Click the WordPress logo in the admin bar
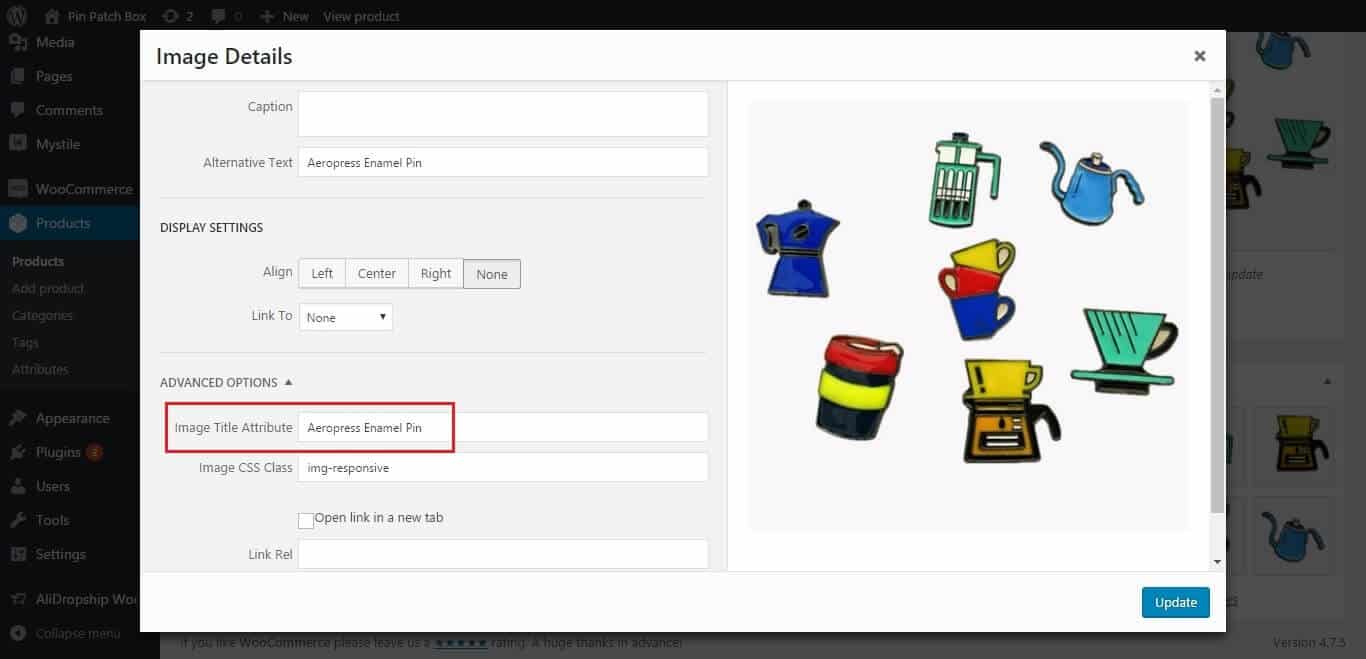1366x659 pixels. [x=18, y=16]
